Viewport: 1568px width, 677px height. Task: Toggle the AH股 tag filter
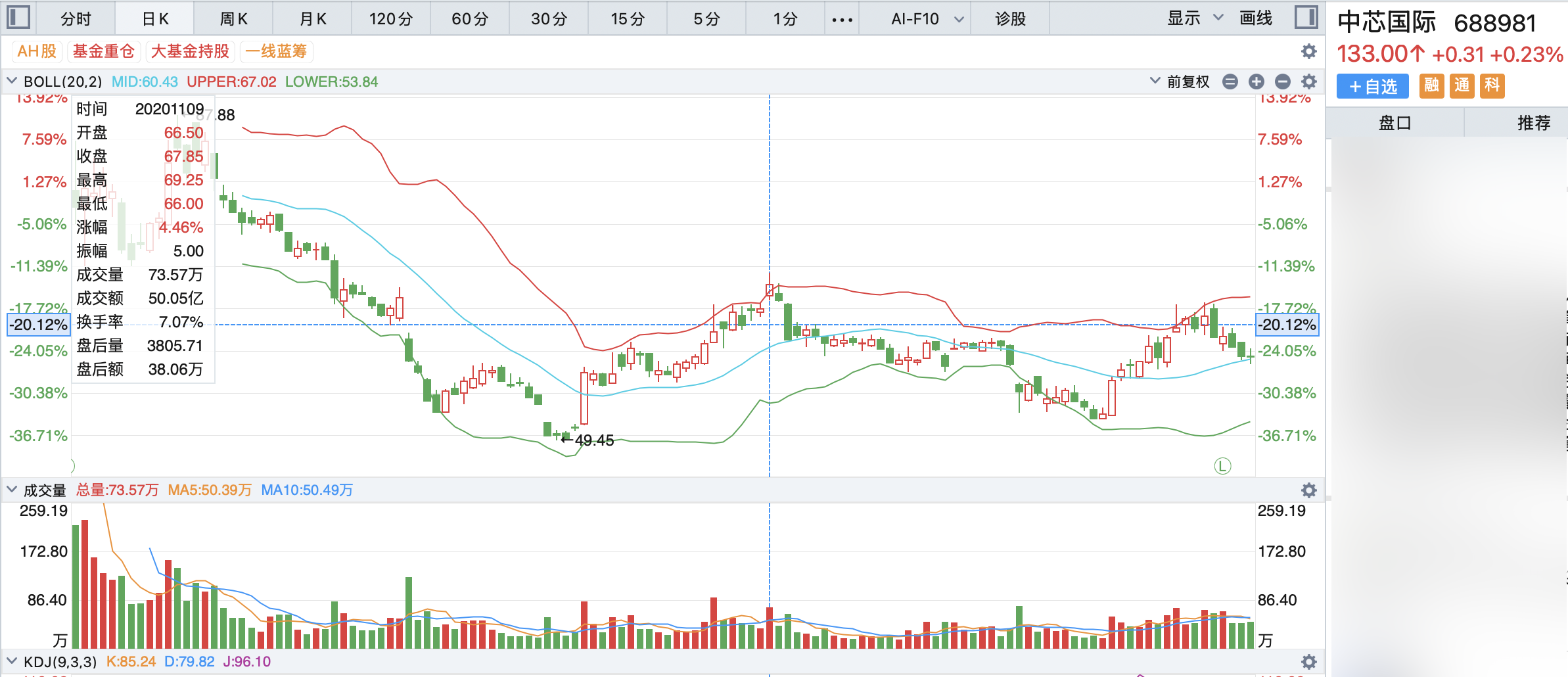pyautogui.click(x=37, y=51)
